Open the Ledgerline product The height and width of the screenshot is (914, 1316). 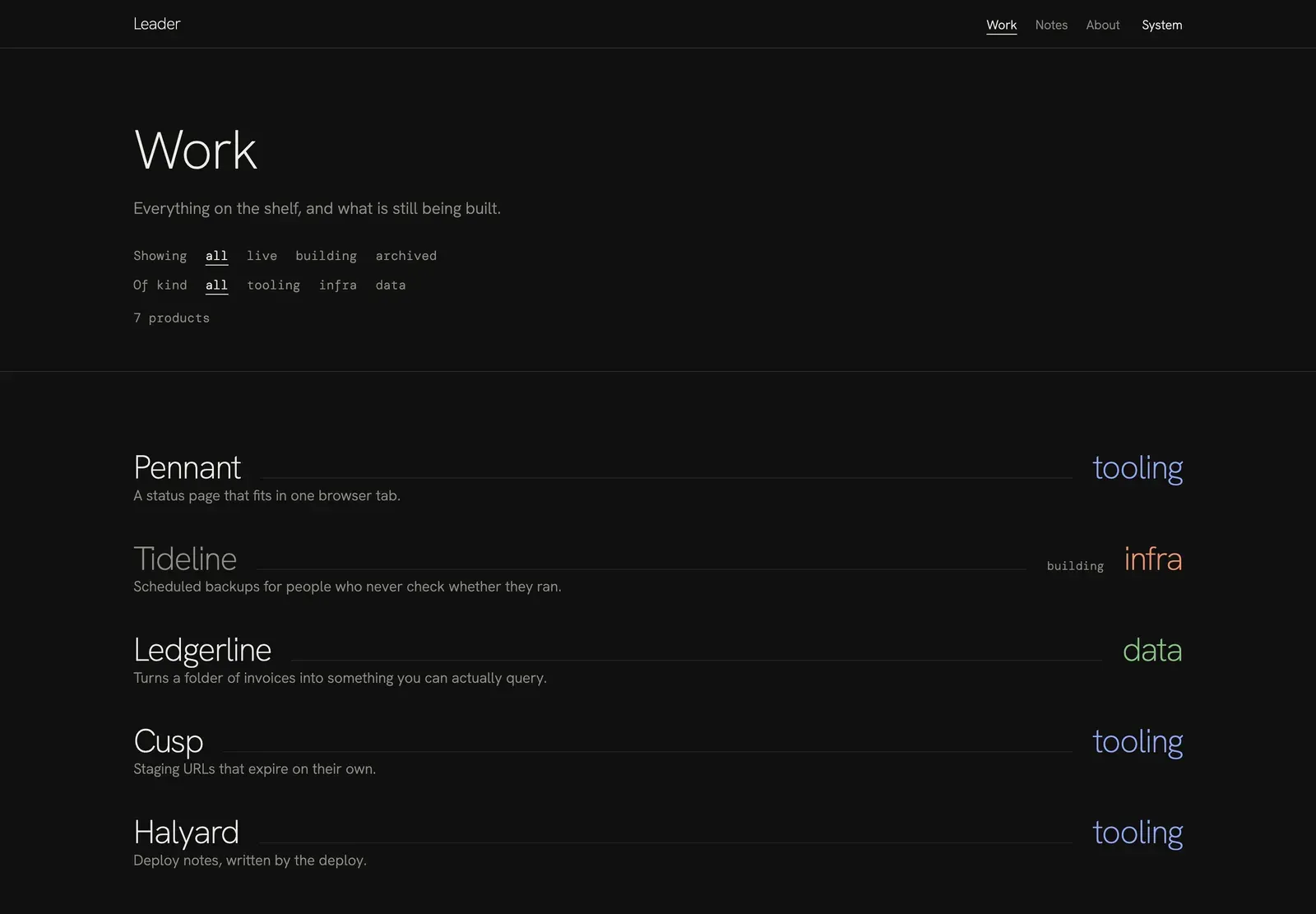click(x=202, y=650)
